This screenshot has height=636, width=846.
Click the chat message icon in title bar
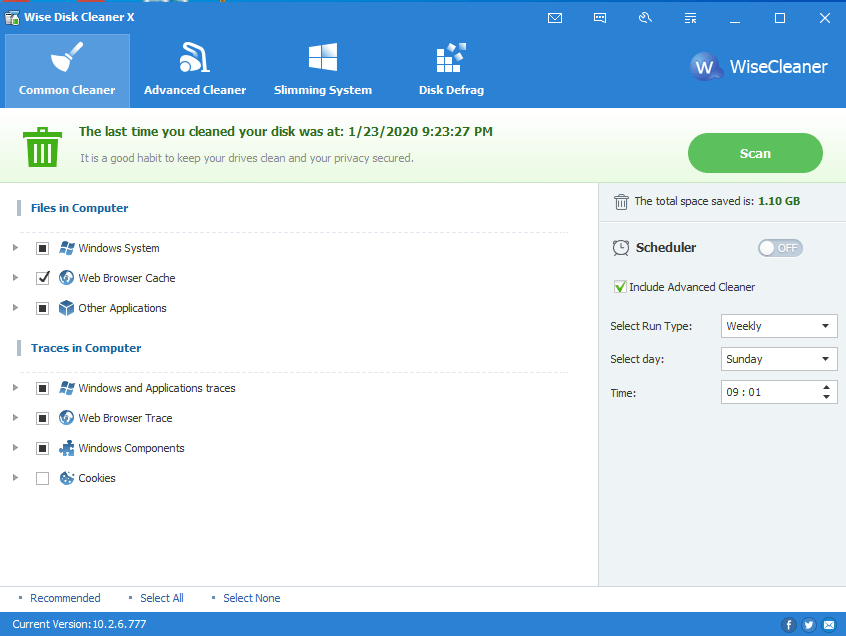(600, 18)
